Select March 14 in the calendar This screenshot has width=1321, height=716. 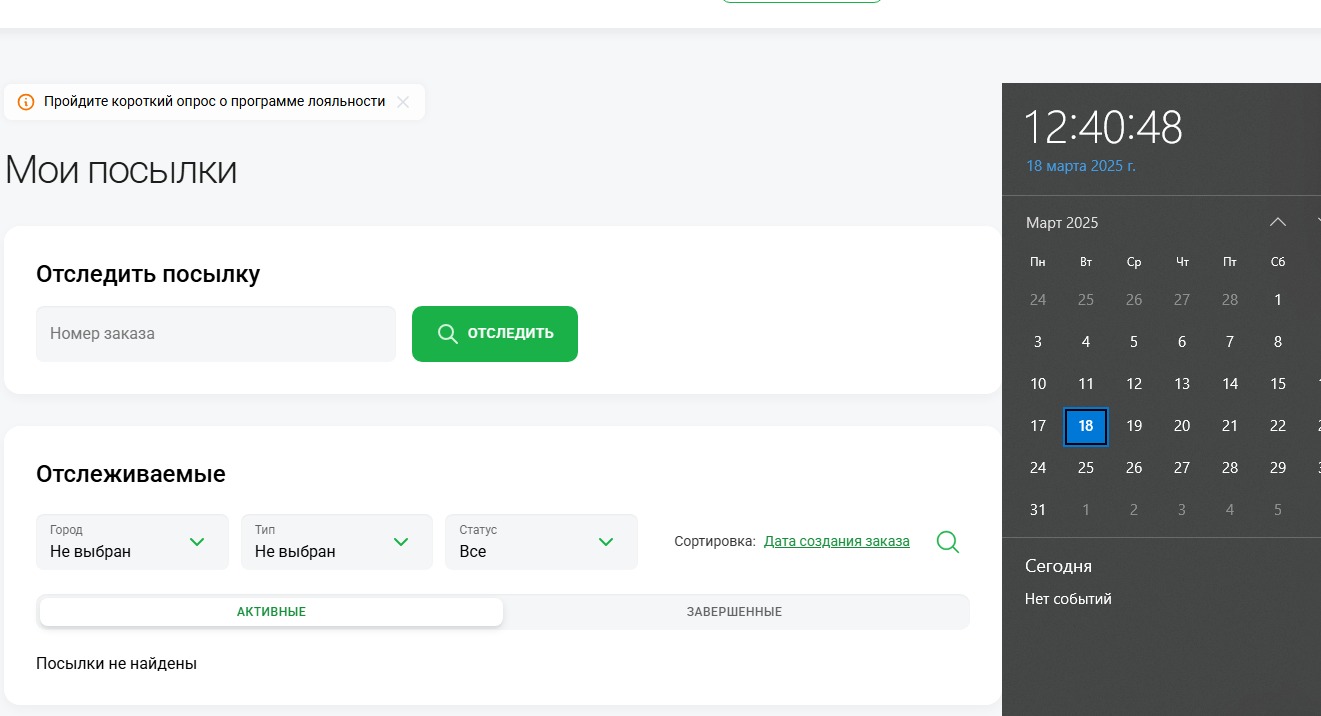(x=1230, y=384)
